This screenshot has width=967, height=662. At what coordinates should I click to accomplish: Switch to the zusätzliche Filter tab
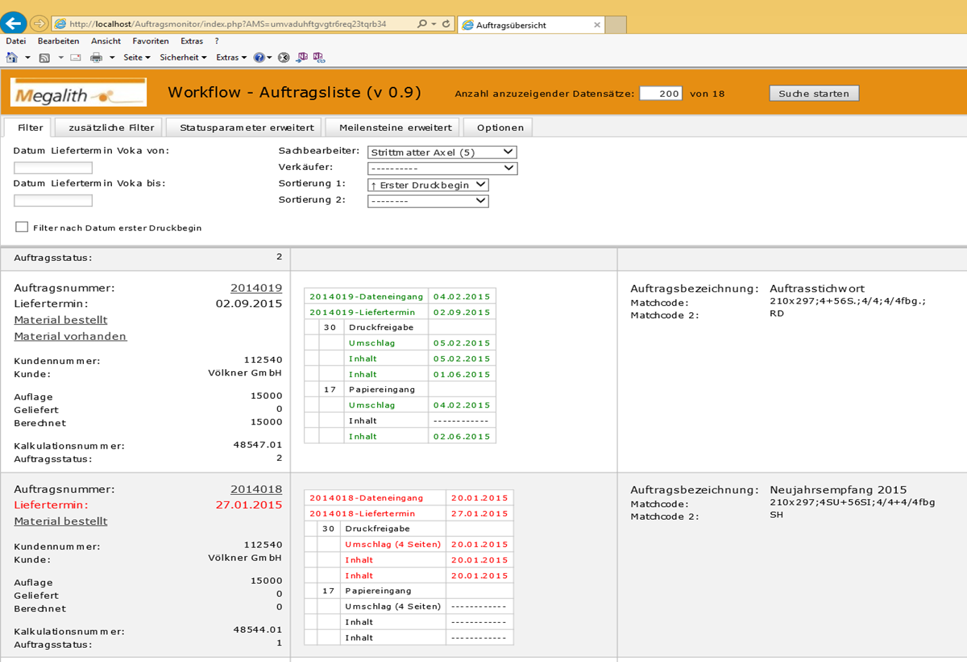click(111, 128)
